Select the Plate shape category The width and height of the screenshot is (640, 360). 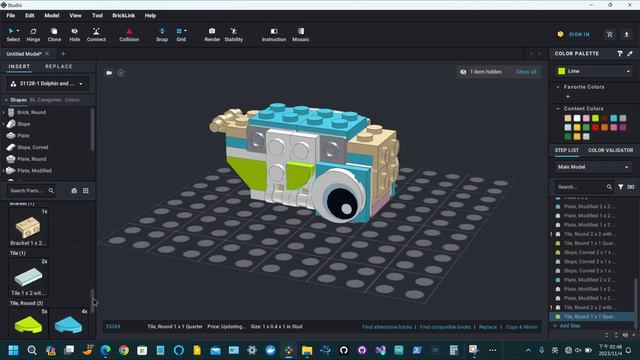pyautogui.click(x=23, y=136)
